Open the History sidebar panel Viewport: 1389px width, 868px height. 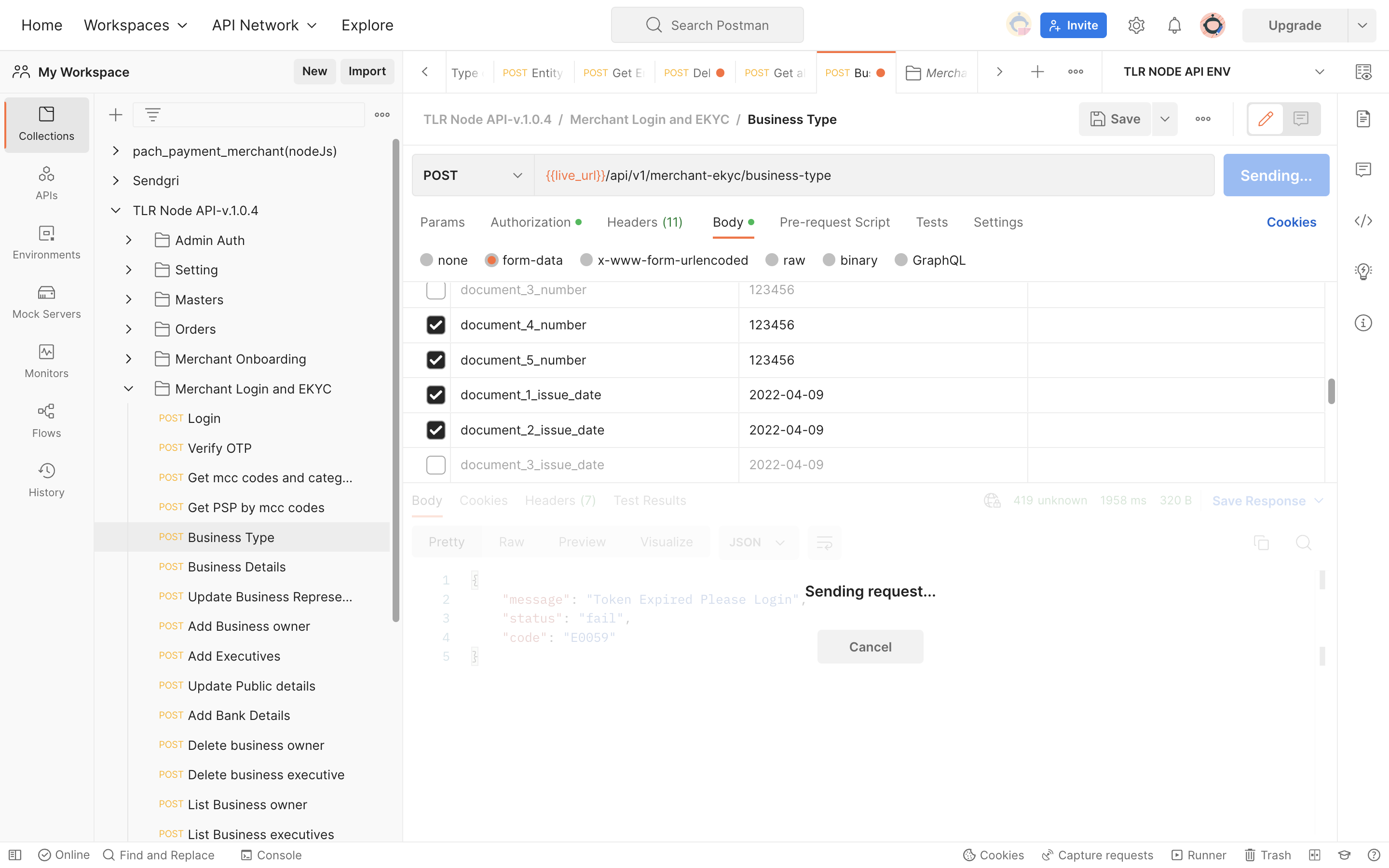[x=46, y=480]
